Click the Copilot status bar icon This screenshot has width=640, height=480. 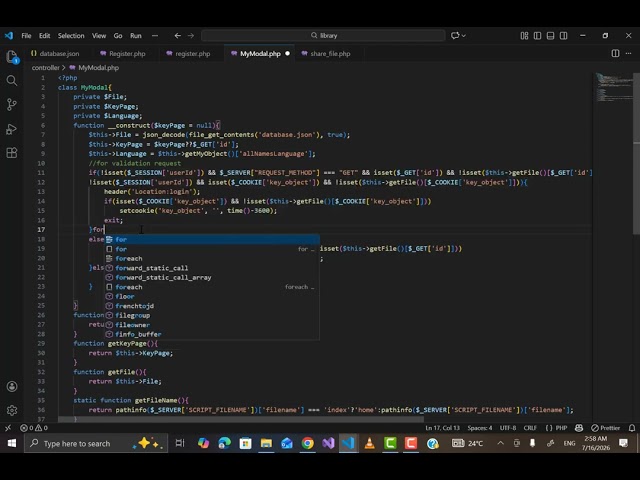click(579, 428)
